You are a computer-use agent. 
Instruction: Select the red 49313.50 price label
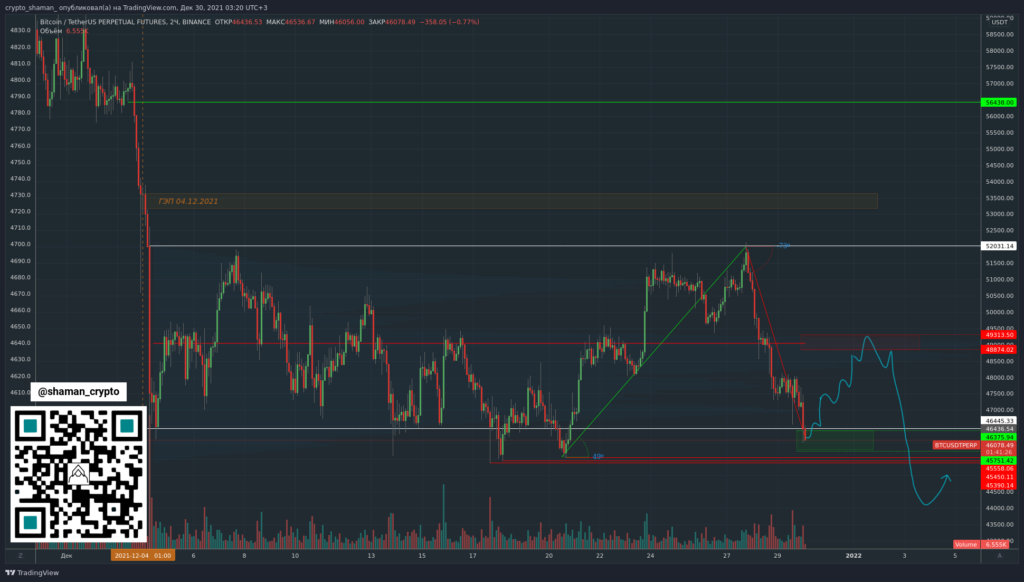coord(998,335)
